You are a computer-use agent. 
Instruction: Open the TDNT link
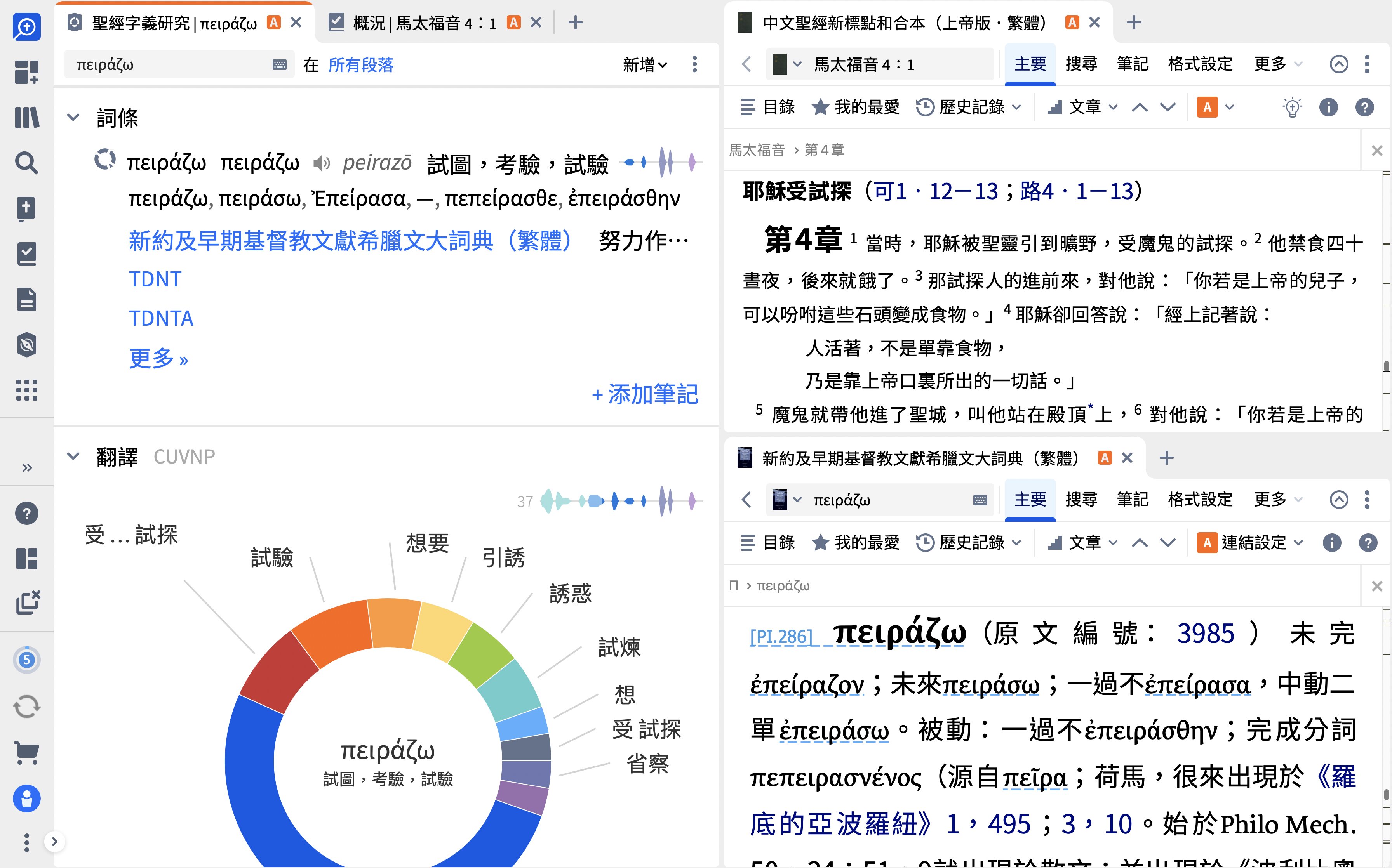(155, 279)
